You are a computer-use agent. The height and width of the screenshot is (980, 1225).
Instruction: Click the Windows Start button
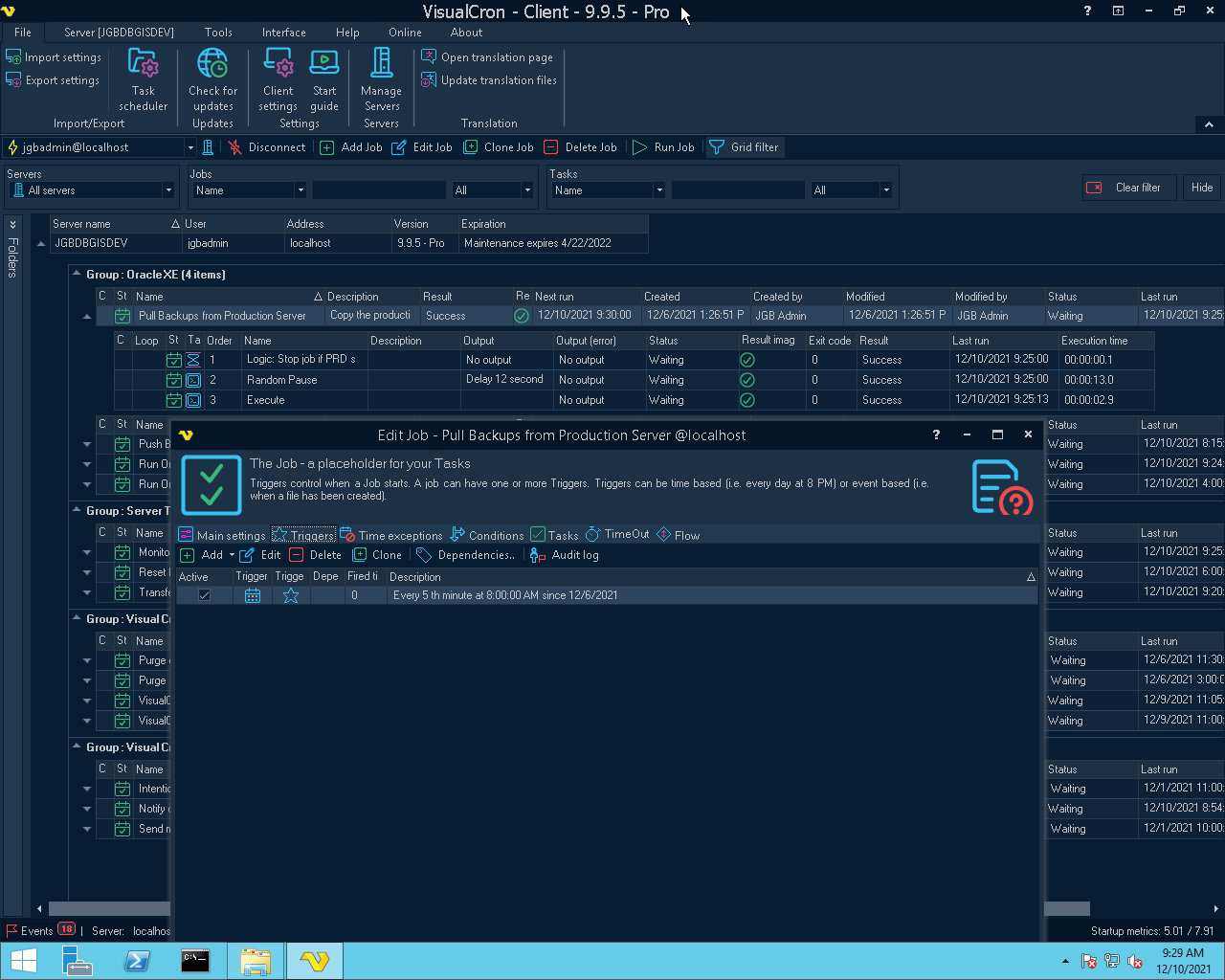pyautogui.click(x=23, y=961)
